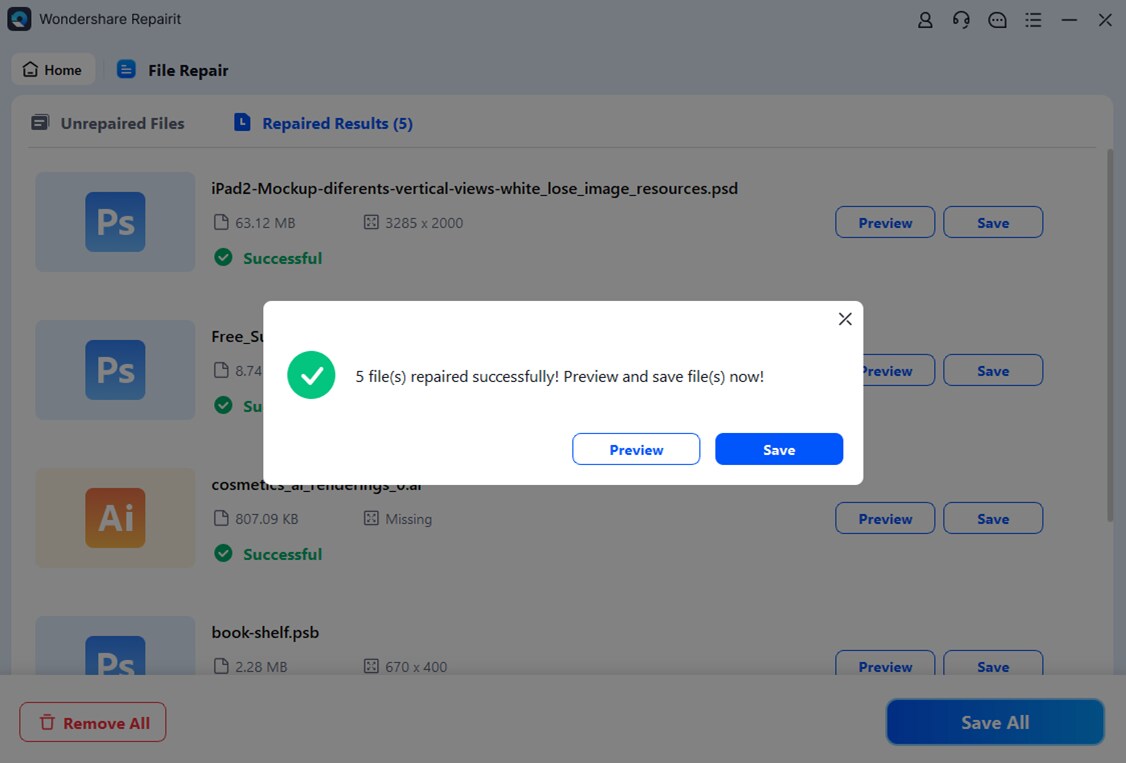Click Save All to export all repaired files
The width and height of the screenshot is (1126, 763).
[x=994, y=722]
